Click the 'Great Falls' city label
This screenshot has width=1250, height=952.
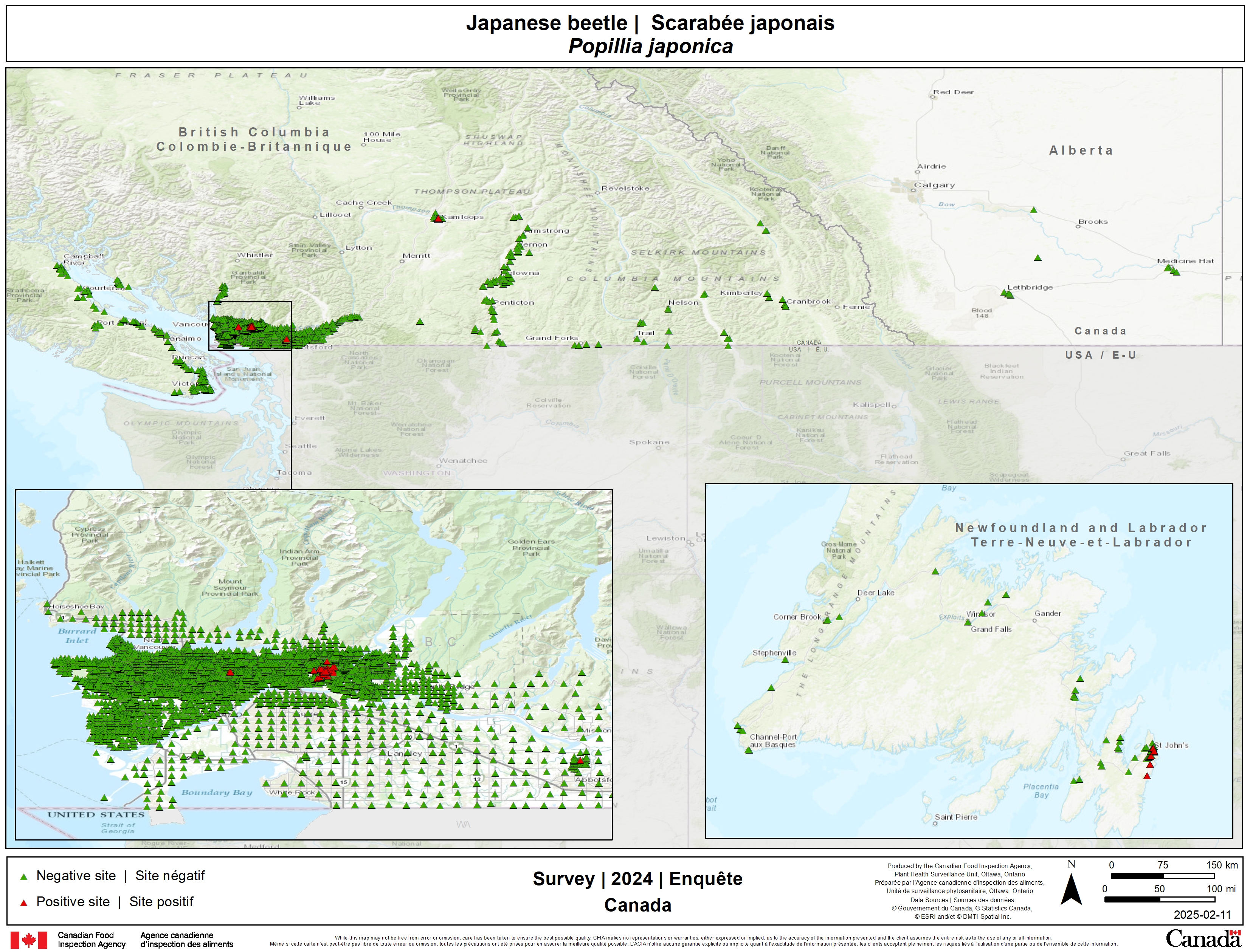1147,454
